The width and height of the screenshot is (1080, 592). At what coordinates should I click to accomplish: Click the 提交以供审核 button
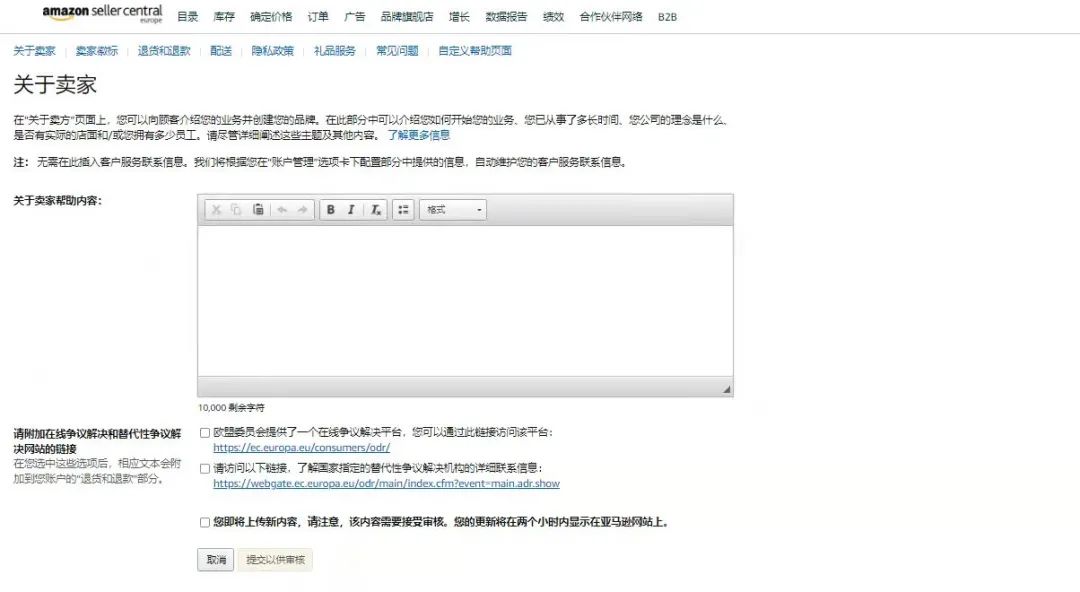[272, 560]
